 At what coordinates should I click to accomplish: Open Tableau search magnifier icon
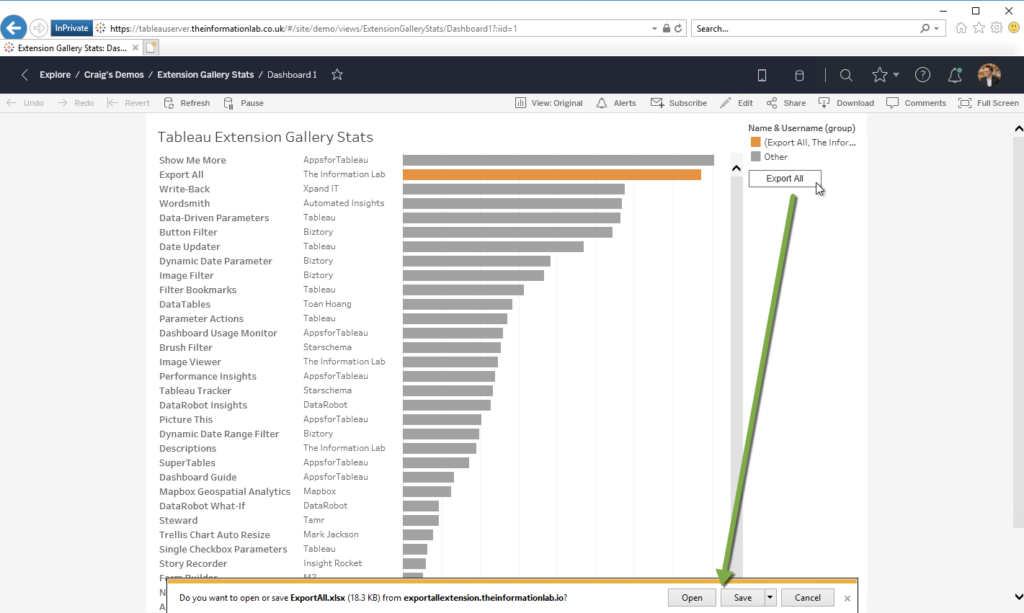846,75
